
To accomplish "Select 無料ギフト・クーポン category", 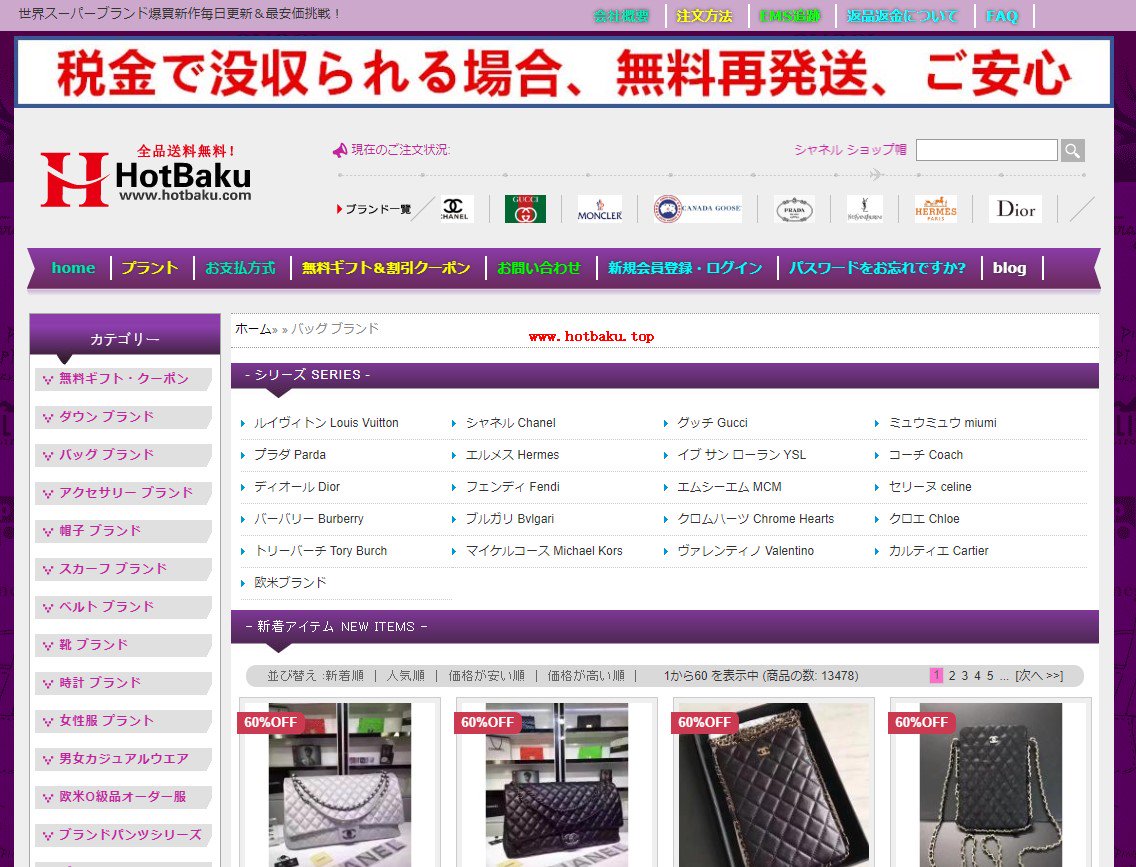I will tap(123, 379).
